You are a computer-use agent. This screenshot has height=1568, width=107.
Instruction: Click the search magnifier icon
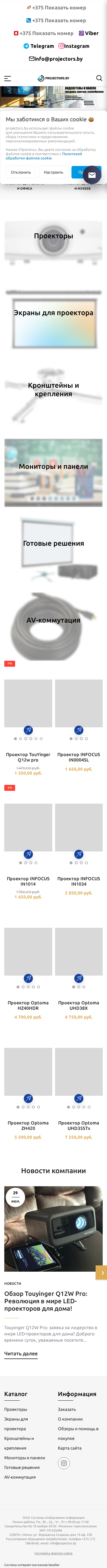(99, 79)
